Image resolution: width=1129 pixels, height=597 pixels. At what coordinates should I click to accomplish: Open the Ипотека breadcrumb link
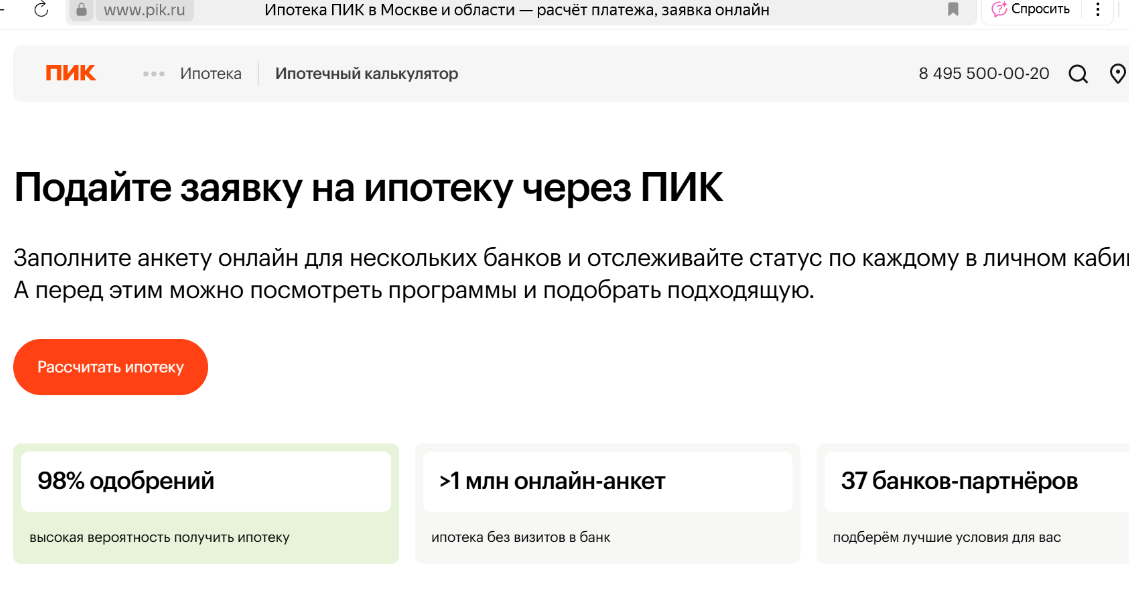pyautogui.click(x=211, y=73)
